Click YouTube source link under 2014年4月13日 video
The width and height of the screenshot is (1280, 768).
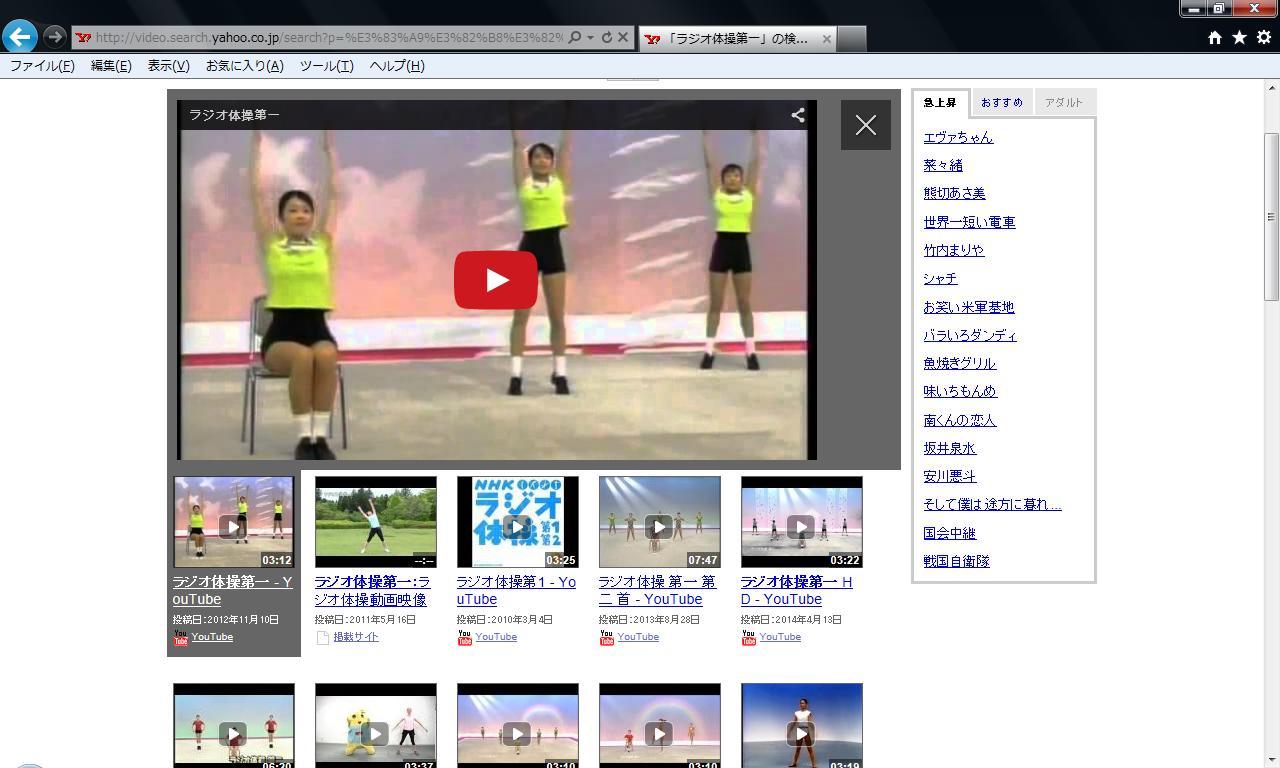point(780,637)
